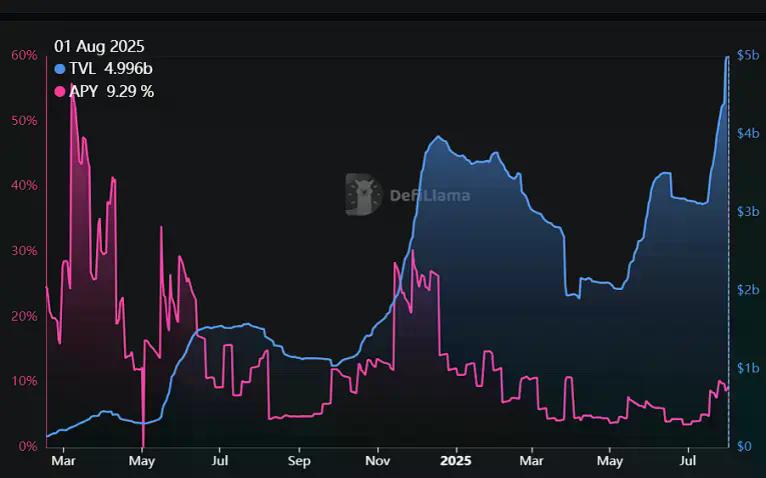
Task: Click the $3b label on the TVL axis
Action: (746, 211)
